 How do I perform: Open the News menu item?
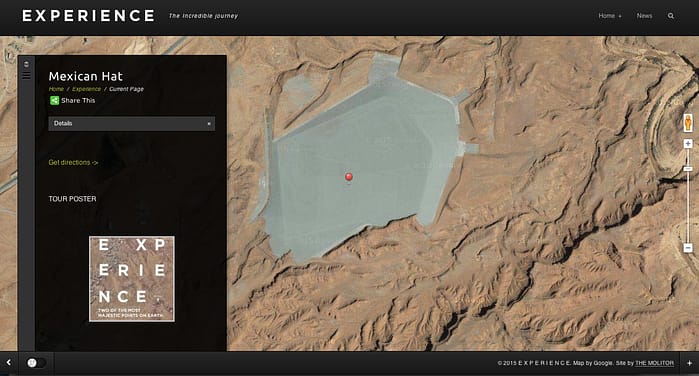coord(644,16)
